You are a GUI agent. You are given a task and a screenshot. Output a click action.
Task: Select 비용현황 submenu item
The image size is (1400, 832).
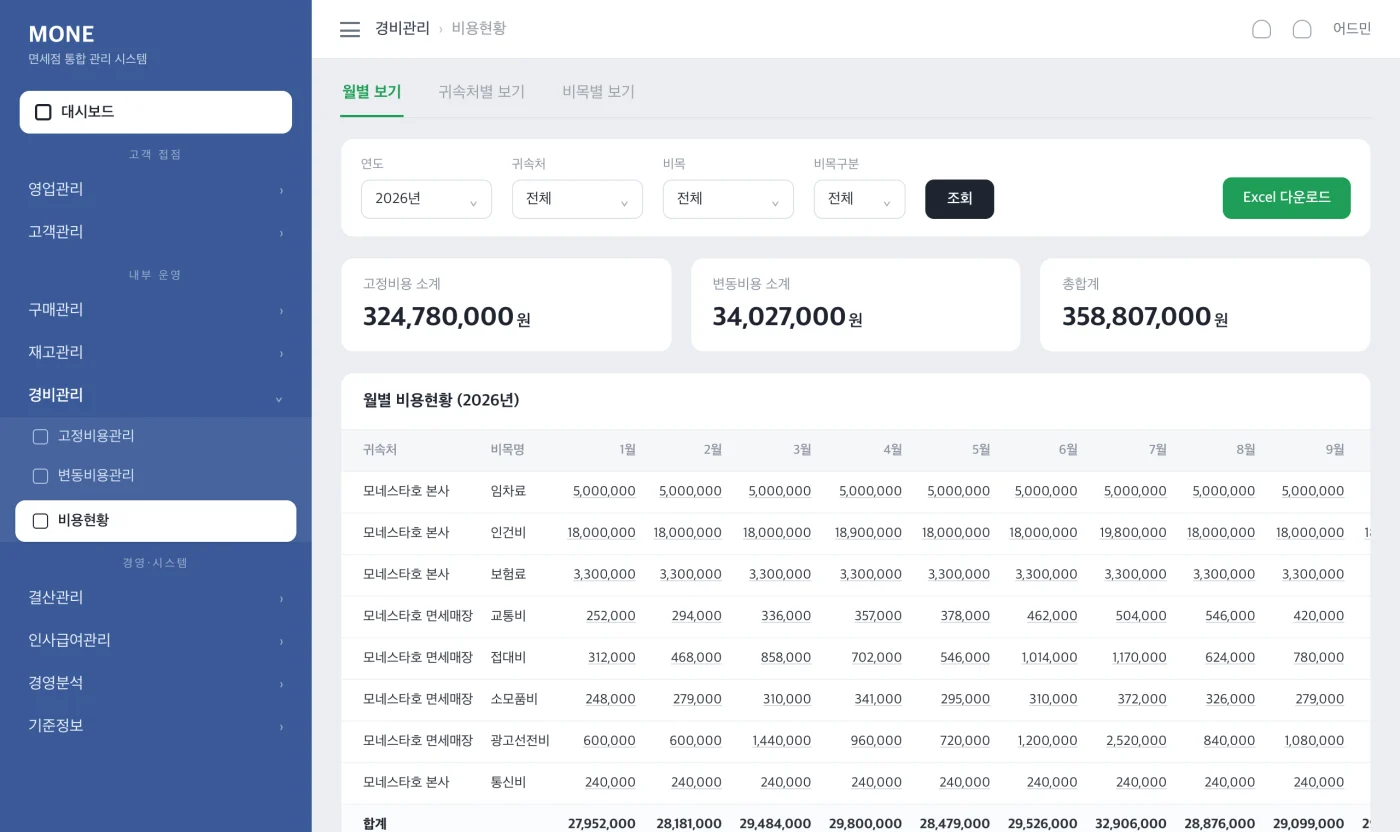[x=156, y=521]
